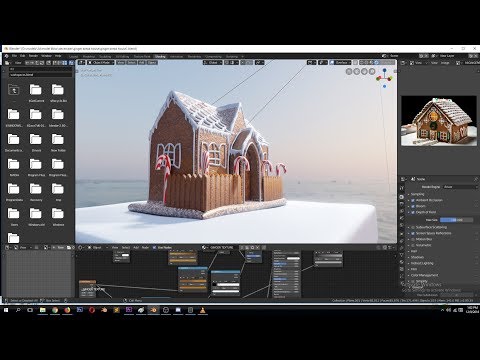This screenshot has height=360, width=480.
Task: Open the 3D viewport editor type selector
Action: coord(82,62)
